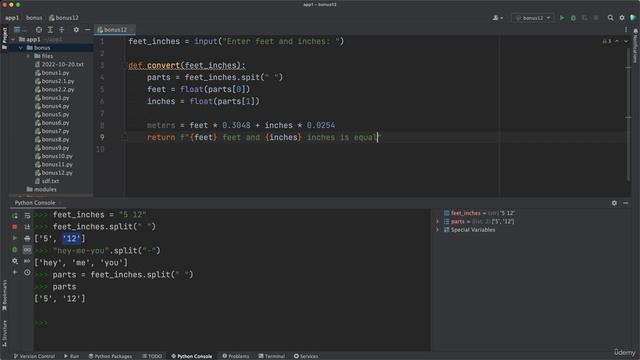This screenshot has width=640, height=360.
Task: Open Notifications side panel on right
Action: pyautogui.click(x=635, y=46)
